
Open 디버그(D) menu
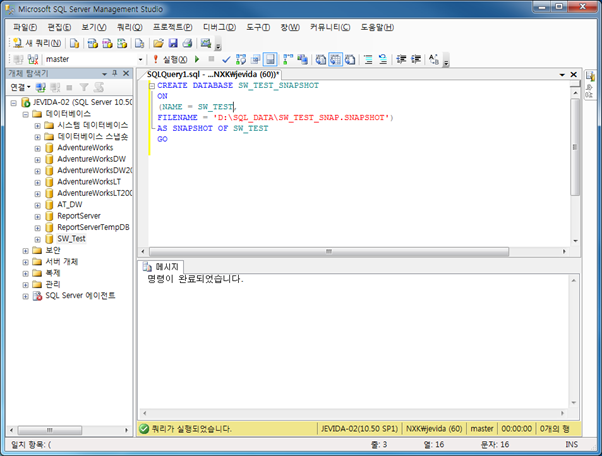tap(219, 27)
